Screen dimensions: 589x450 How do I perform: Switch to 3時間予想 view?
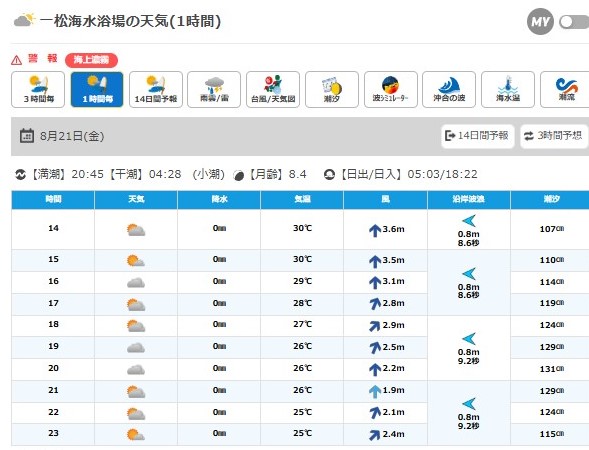(x=554, y=136)
